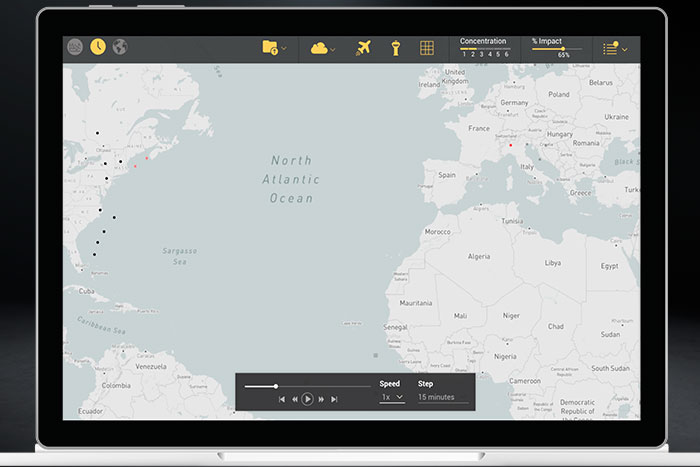Click the Step 15 minutes field

click(x=436, y=397)
